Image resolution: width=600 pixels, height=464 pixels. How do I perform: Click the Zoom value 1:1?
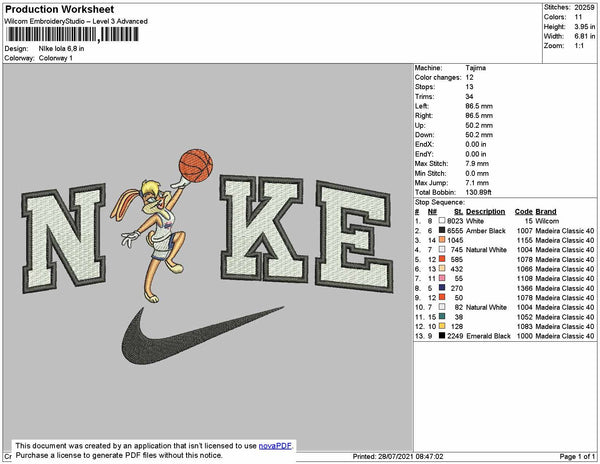[579, 46]
